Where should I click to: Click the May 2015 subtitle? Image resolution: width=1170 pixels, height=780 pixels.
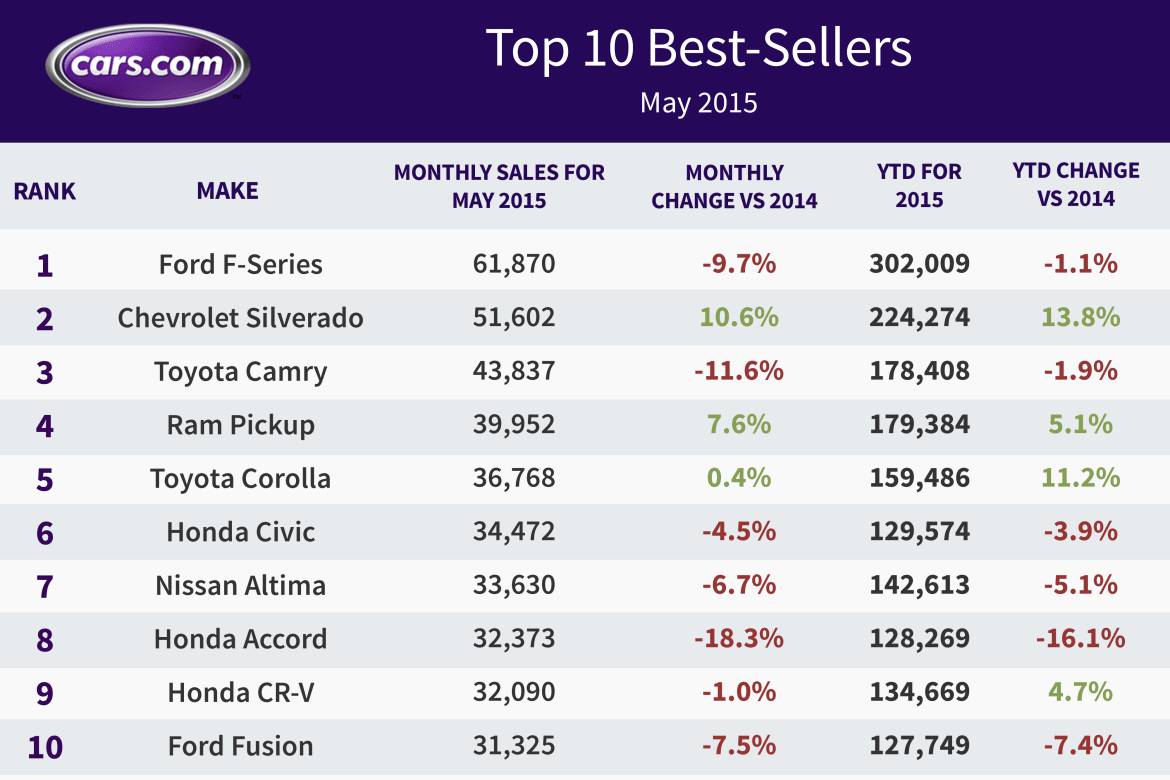(x=698, y=103)
